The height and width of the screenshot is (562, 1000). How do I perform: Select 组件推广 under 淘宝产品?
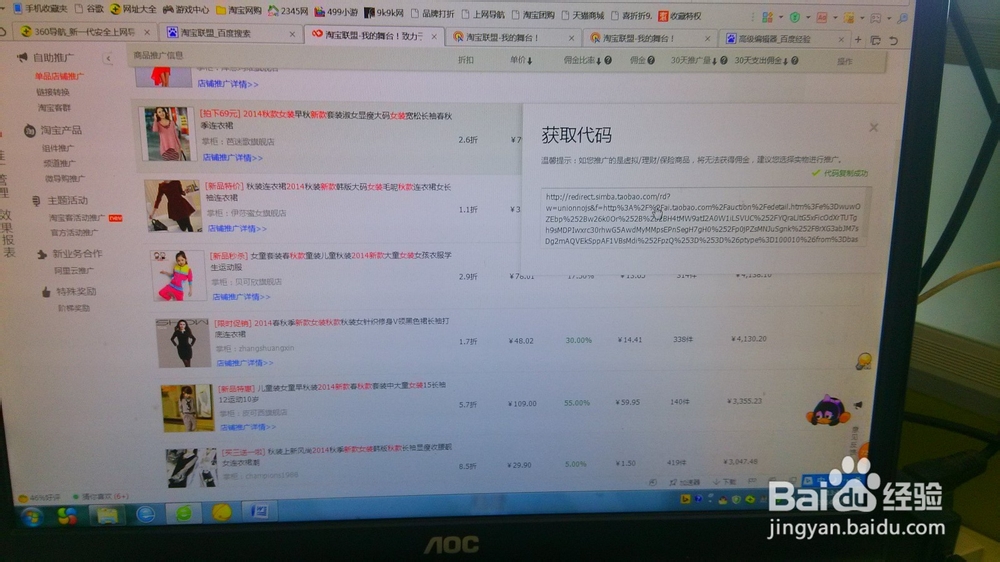click(58, 148)
